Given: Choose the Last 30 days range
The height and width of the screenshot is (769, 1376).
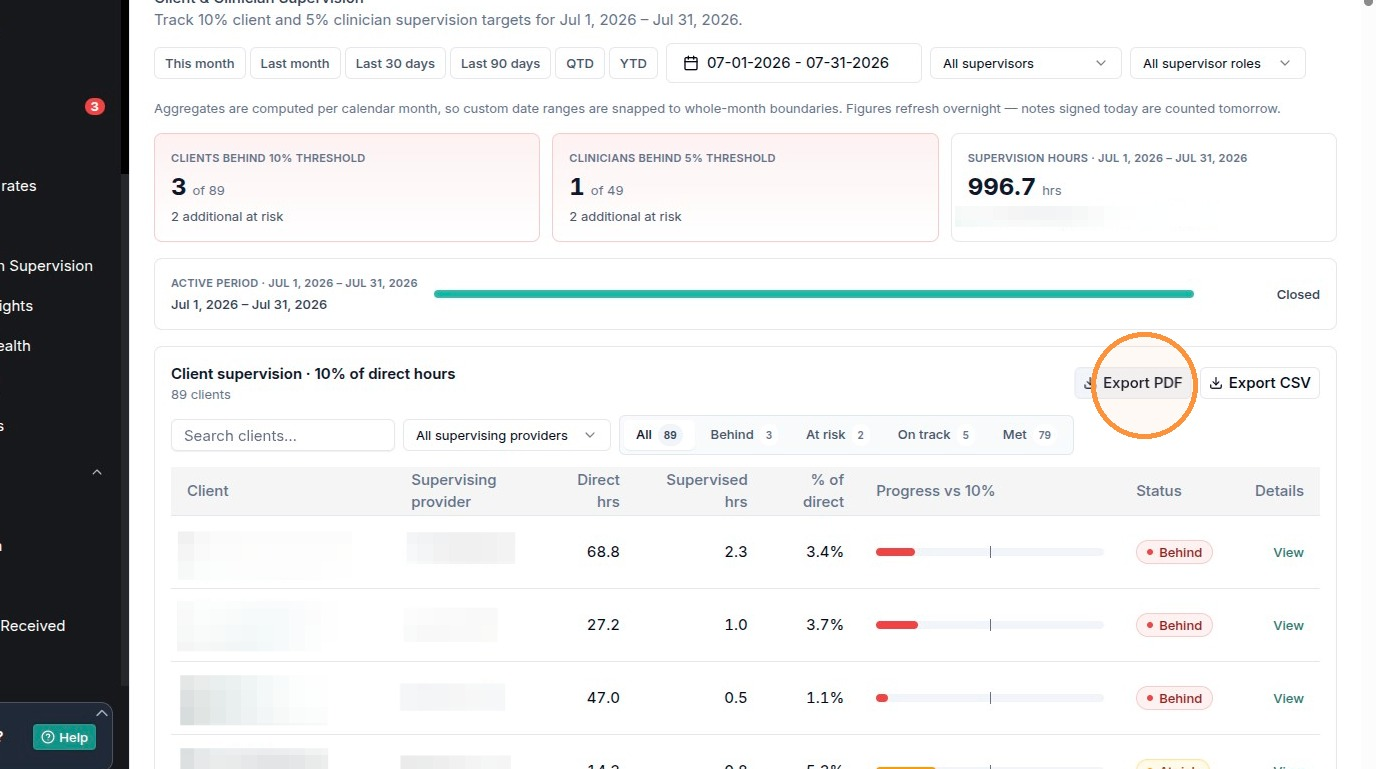Looking at the screenshot, I should pos(395,63).
